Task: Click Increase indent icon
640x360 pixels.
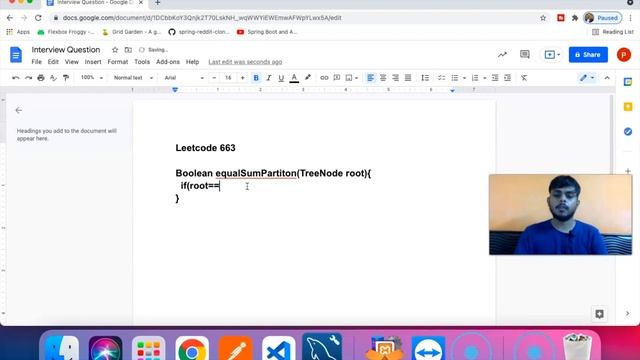Action: pyautogui.click(x=507, y=78)
